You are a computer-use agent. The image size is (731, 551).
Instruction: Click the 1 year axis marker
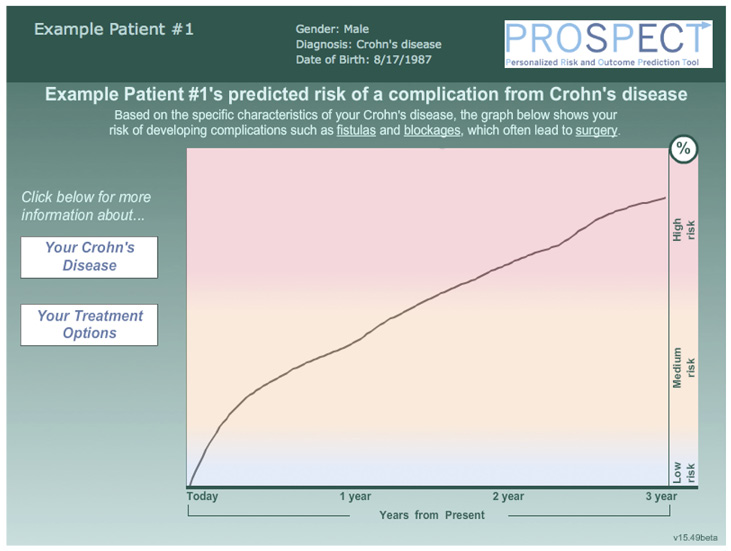pyautogui.click(x=355, y=496)
